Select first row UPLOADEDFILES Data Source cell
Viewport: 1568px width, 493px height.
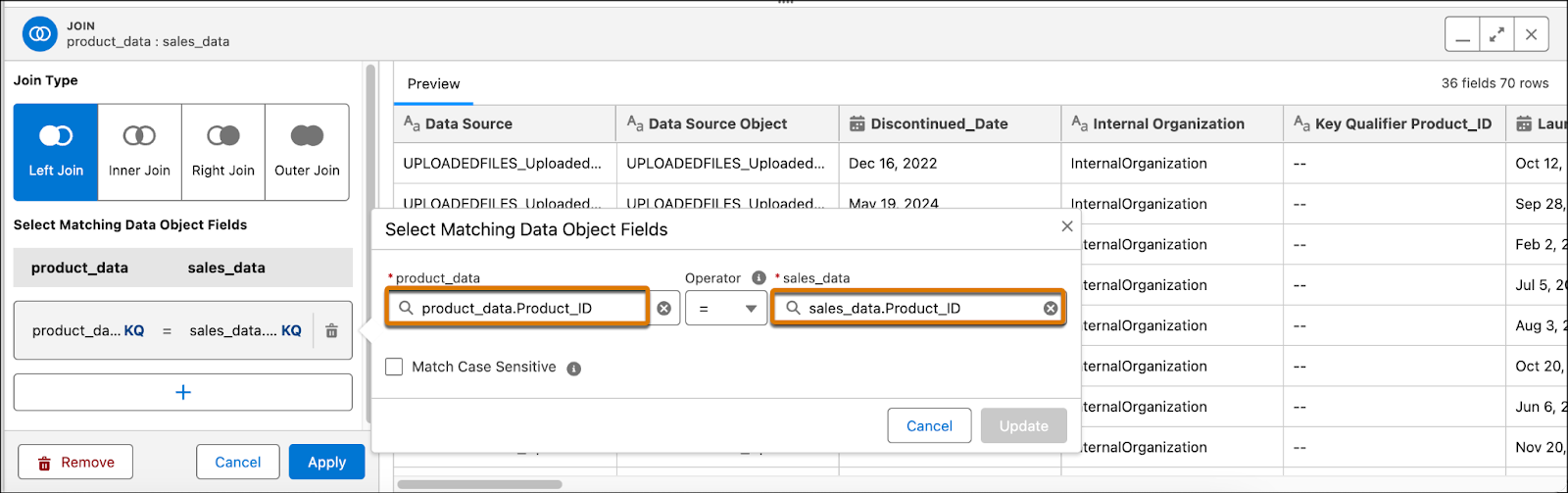point(505,164)
